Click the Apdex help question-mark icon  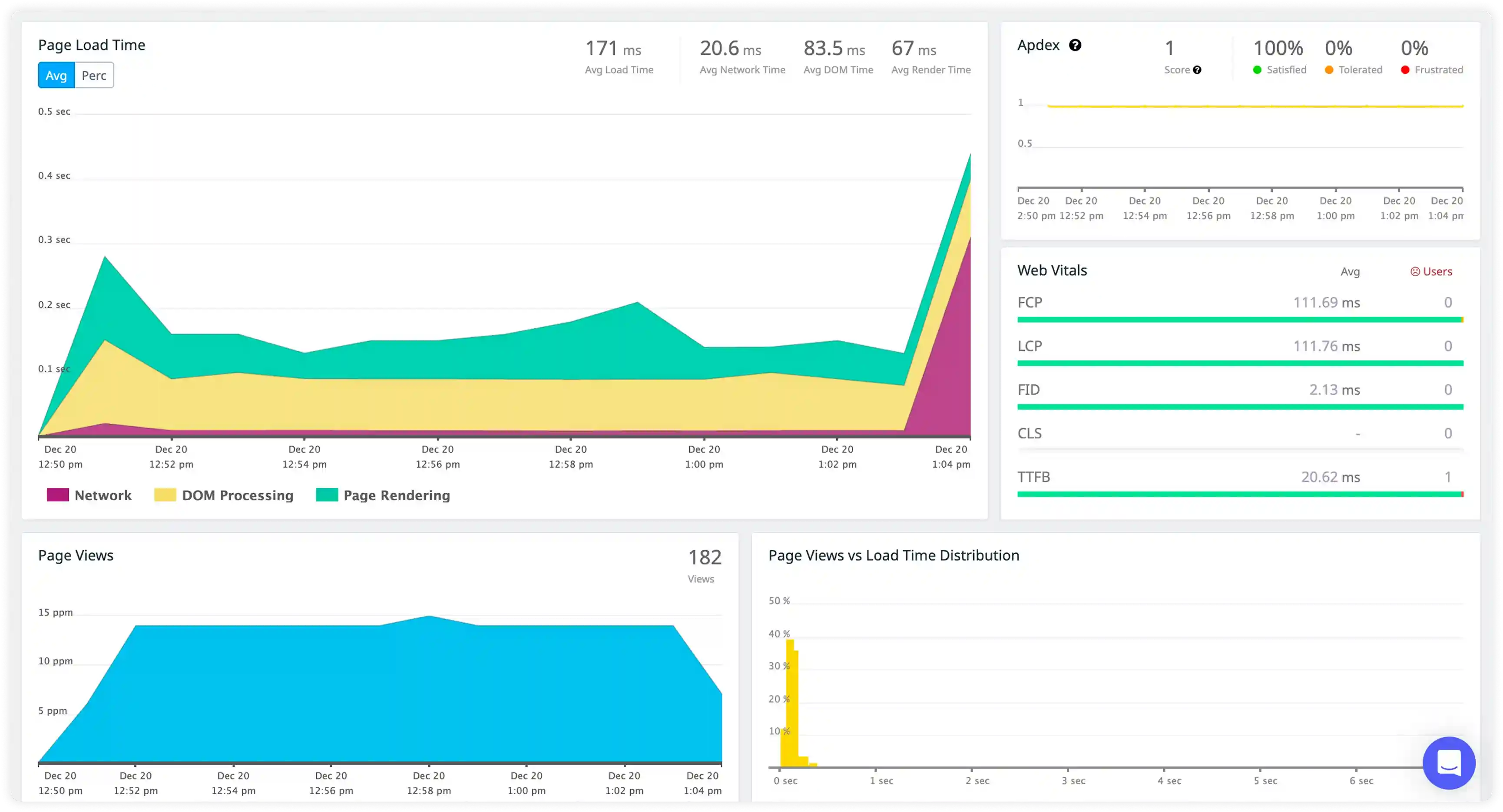pos(1075,45)
